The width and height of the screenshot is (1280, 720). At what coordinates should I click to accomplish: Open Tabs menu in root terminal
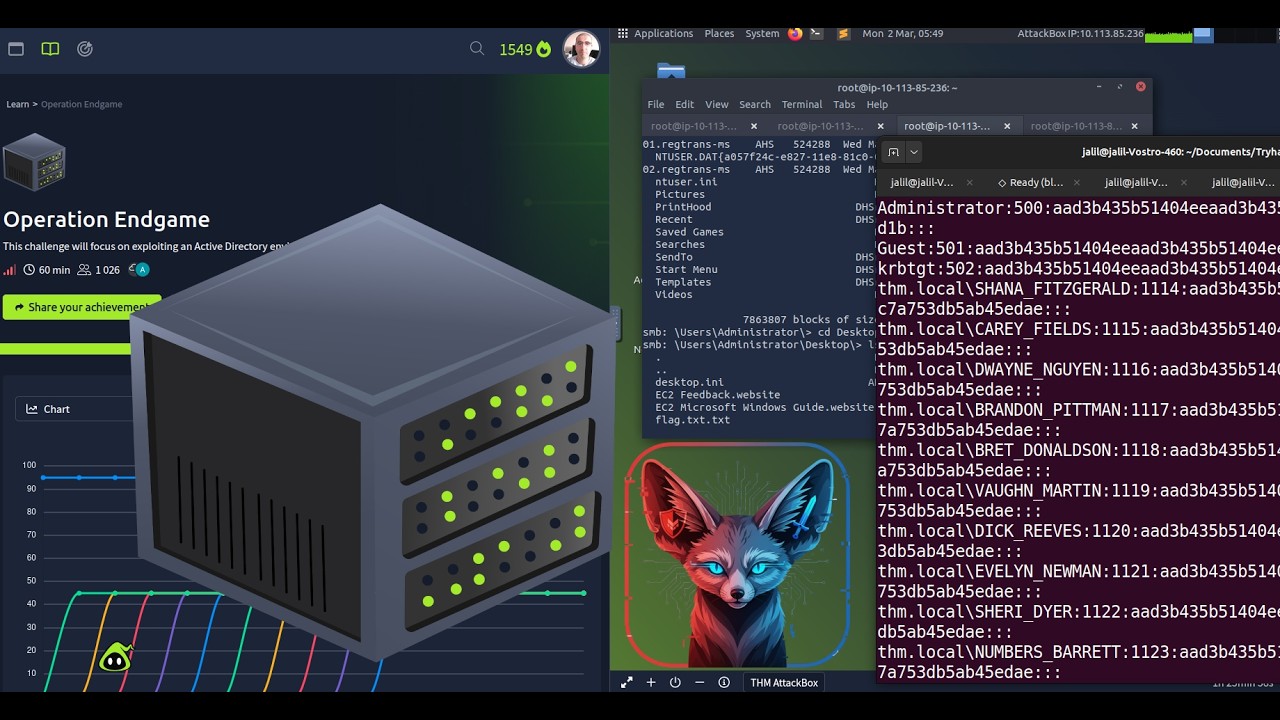[844, 104]
